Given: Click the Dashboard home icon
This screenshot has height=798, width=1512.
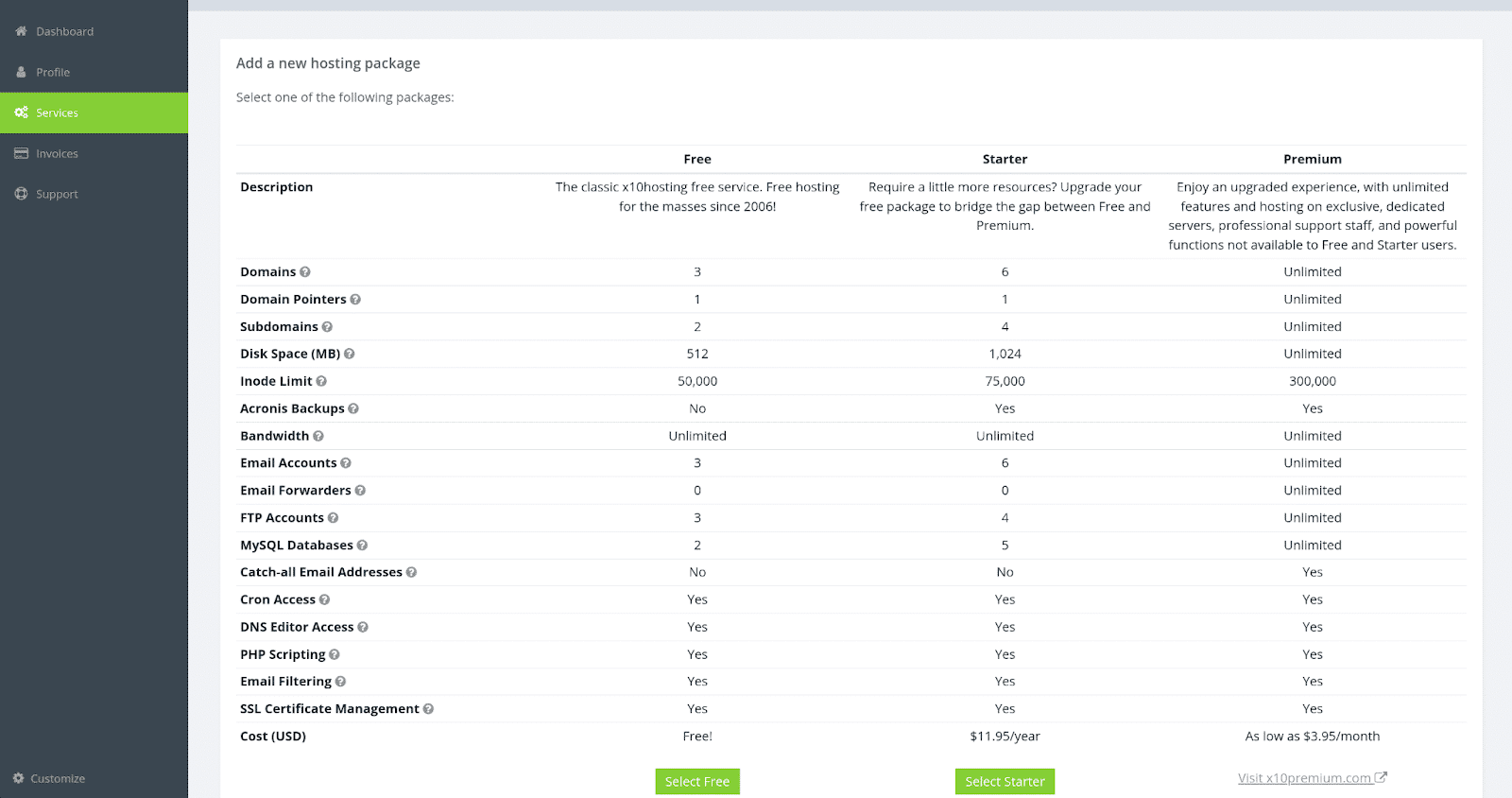Looking at the screenshot, I should pyautogui.click(x=20, y=30).
